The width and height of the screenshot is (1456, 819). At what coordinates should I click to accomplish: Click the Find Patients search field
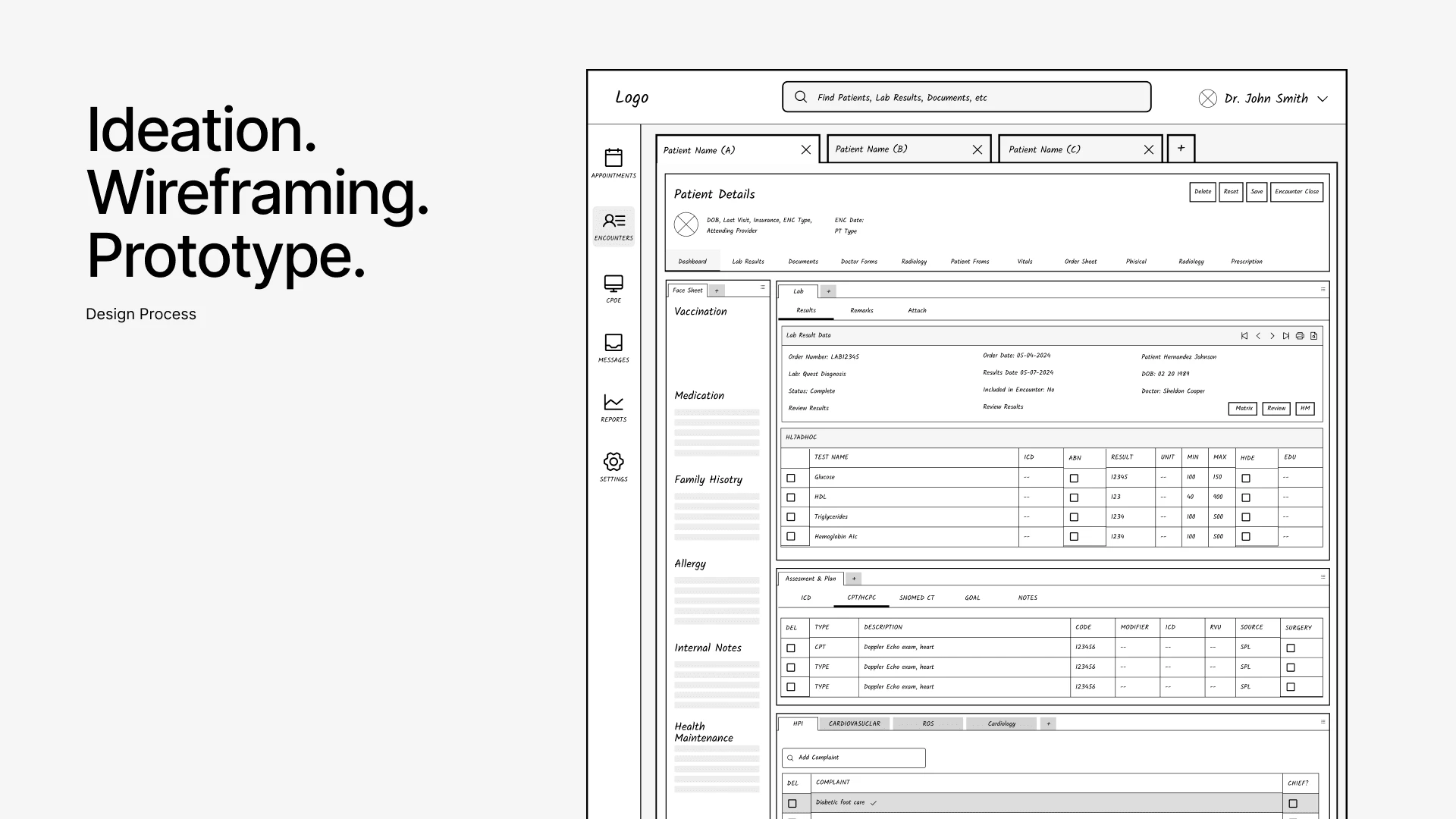(x=967, y=98)
